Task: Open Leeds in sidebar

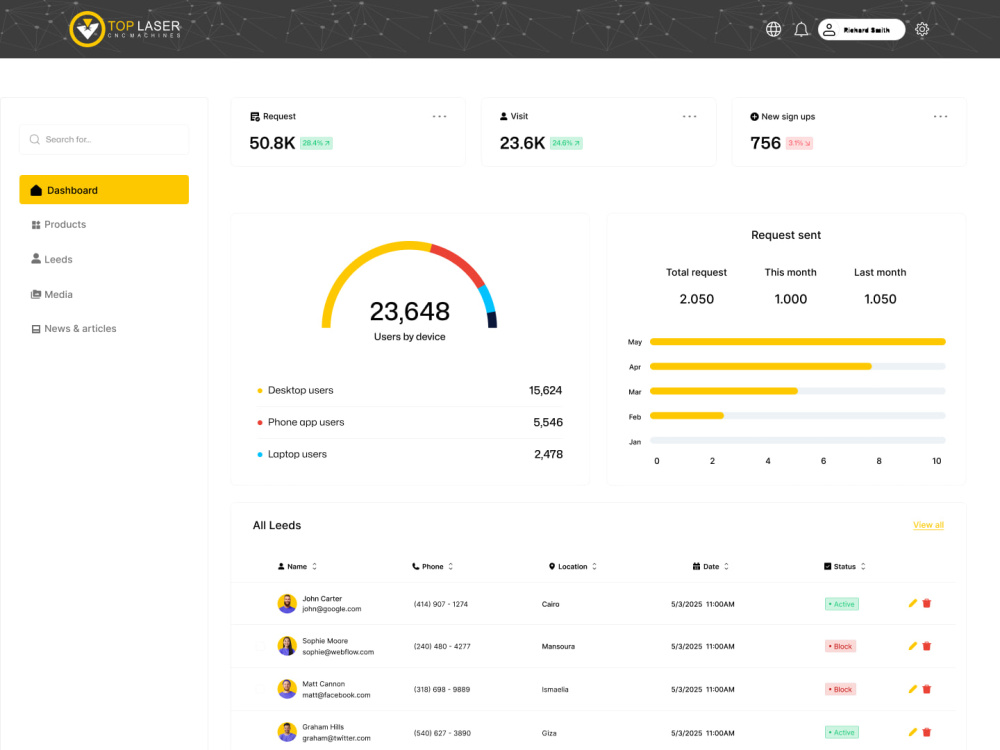Action: click(52, 259)
